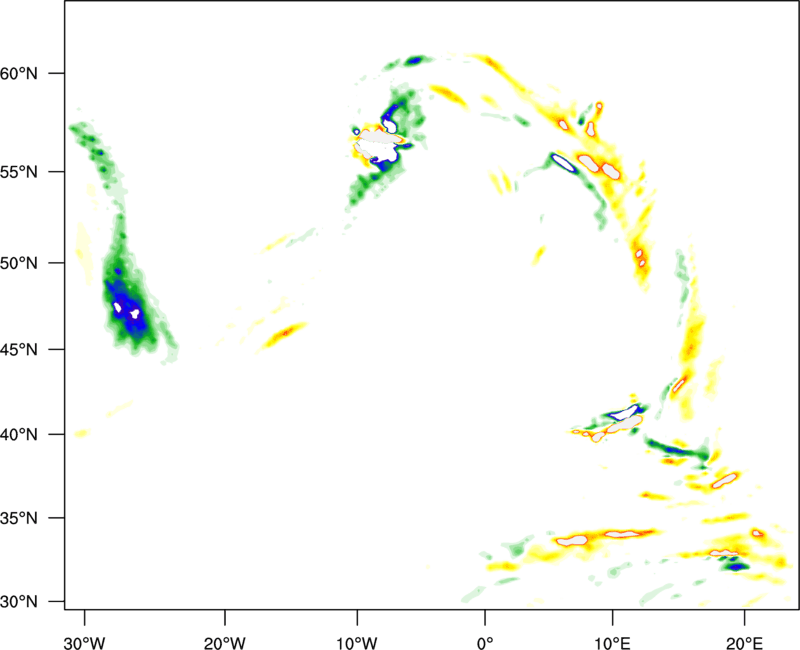Click the 50°N latitude label
Image resolution: width=800 pixels, height=650 pixels.
point(19,263)
